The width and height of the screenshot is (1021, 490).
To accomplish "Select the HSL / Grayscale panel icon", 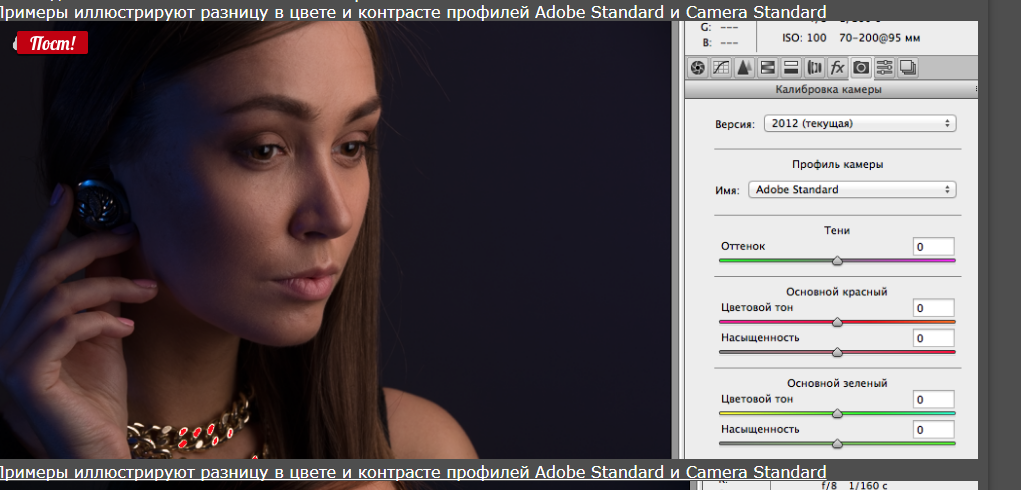I will (x=767, y=68).
